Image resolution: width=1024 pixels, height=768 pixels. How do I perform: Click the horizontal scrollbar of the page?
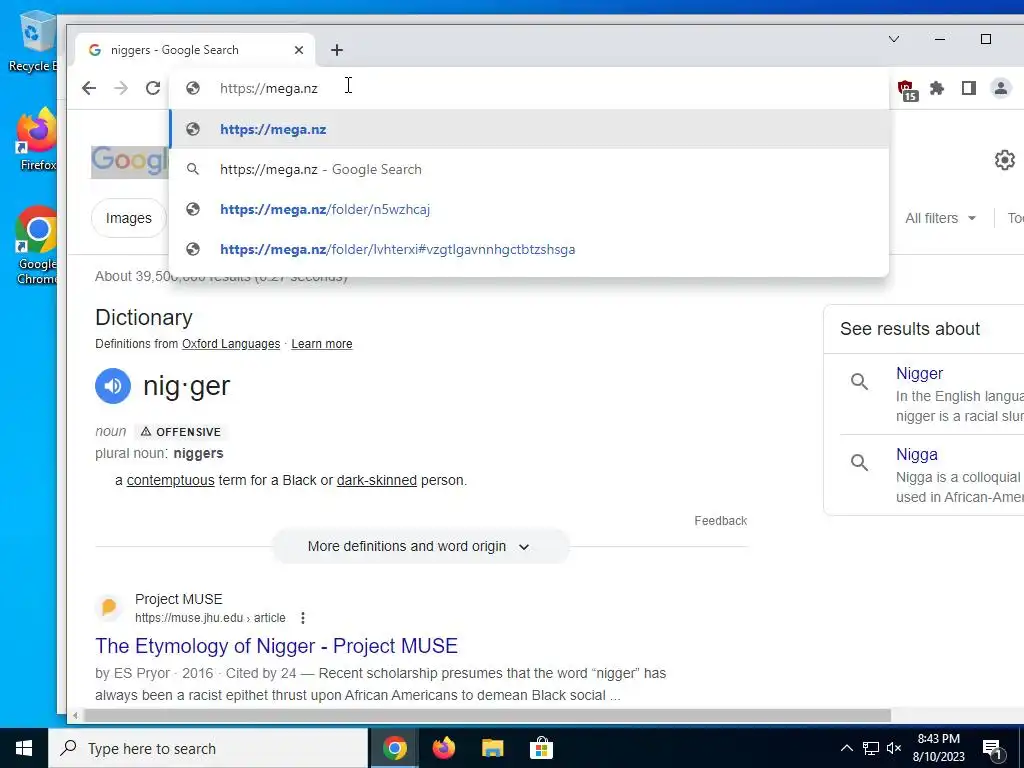tap(487, 716)
